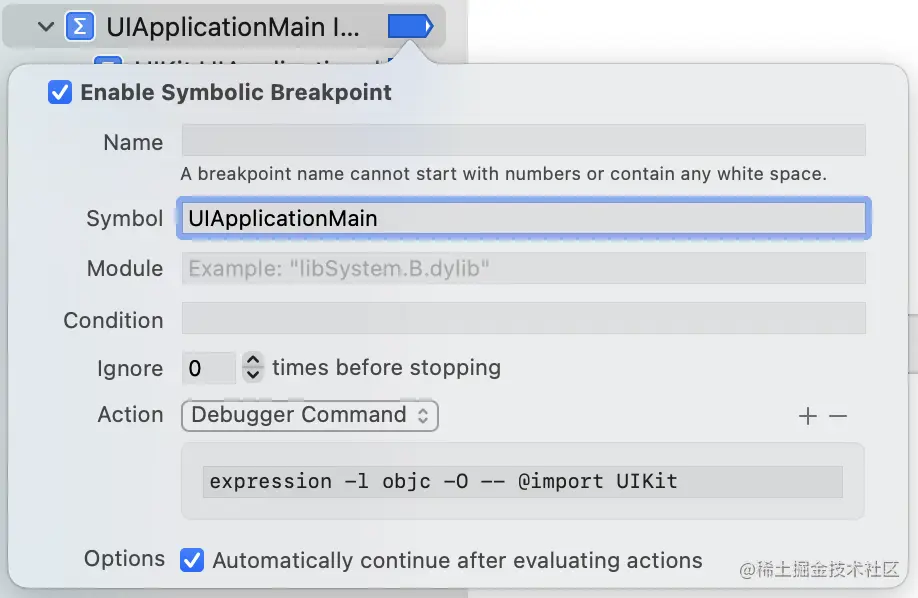This screenshot has width=918, height=598.
Task: Remove the action with the minus icon
Action: point(838,416)
